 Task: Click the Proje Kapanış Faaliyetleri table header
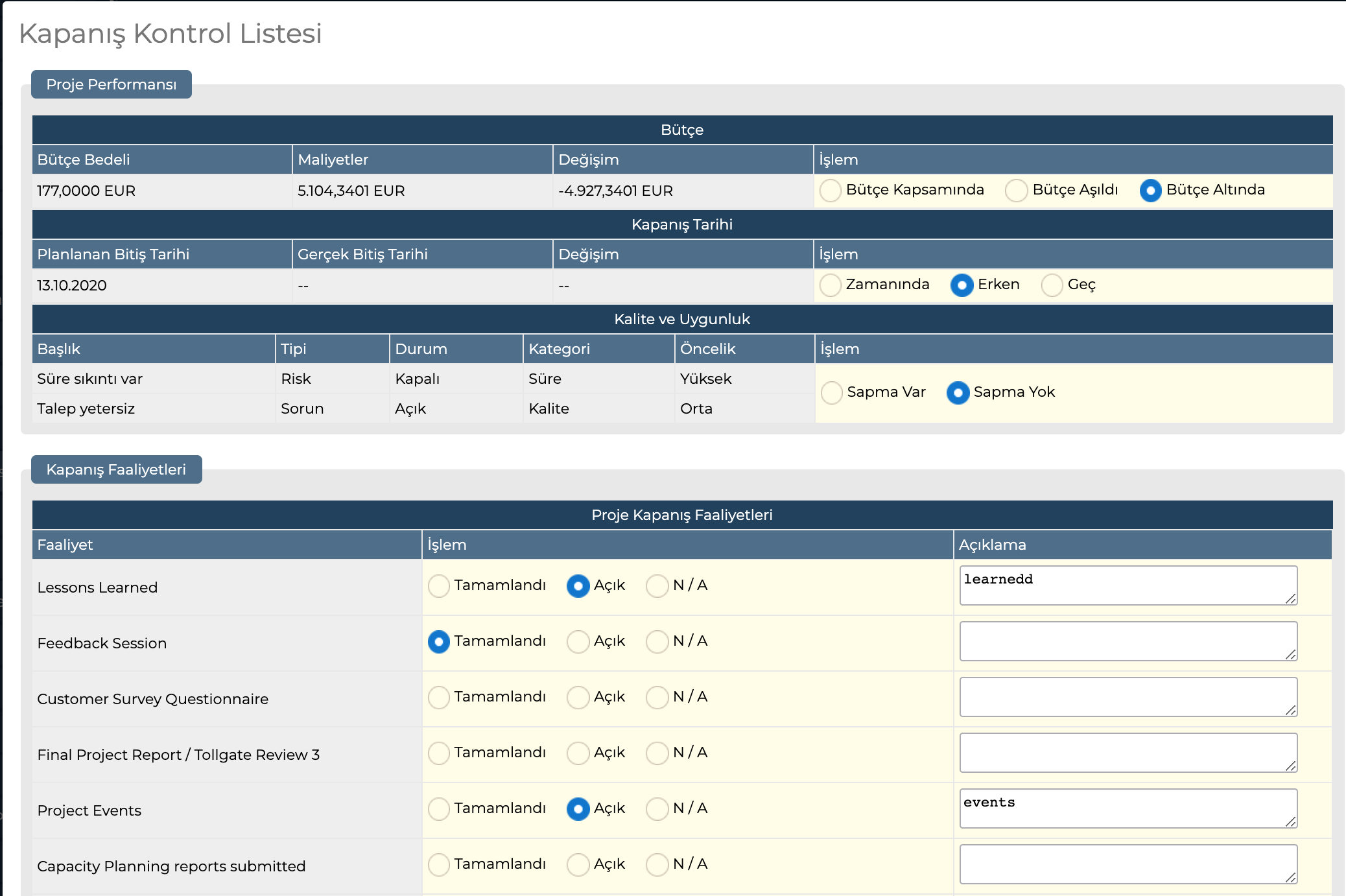682,515
